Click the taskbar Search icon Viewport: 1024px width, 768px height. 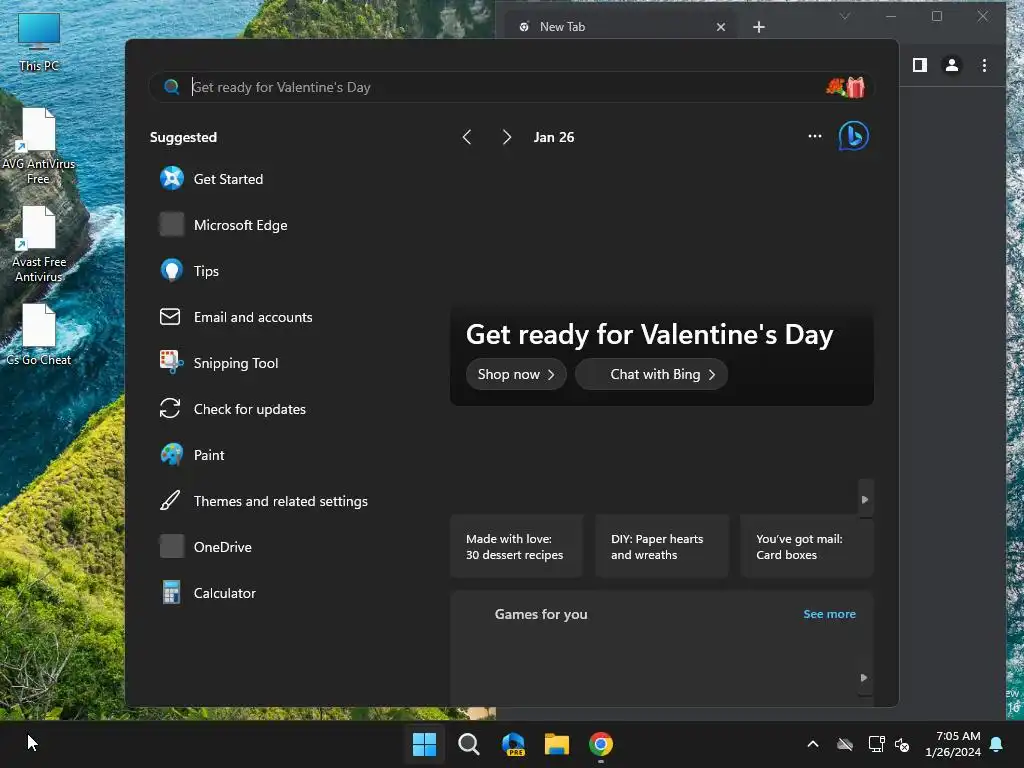468,744
